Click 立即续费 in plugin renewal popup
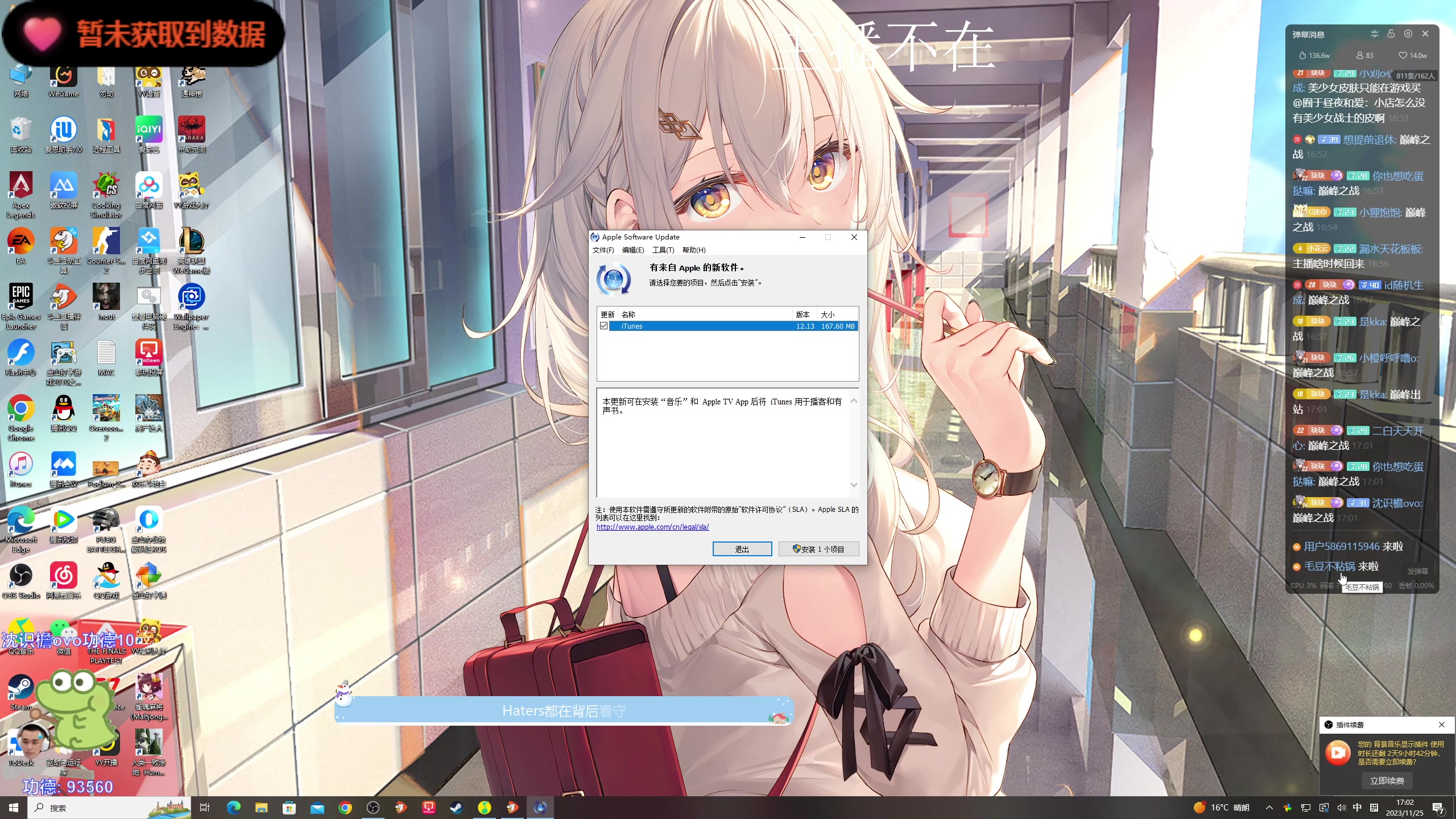Viewport: 1456px width, 819px height. pyautogui.click(x=1387, y=780)
